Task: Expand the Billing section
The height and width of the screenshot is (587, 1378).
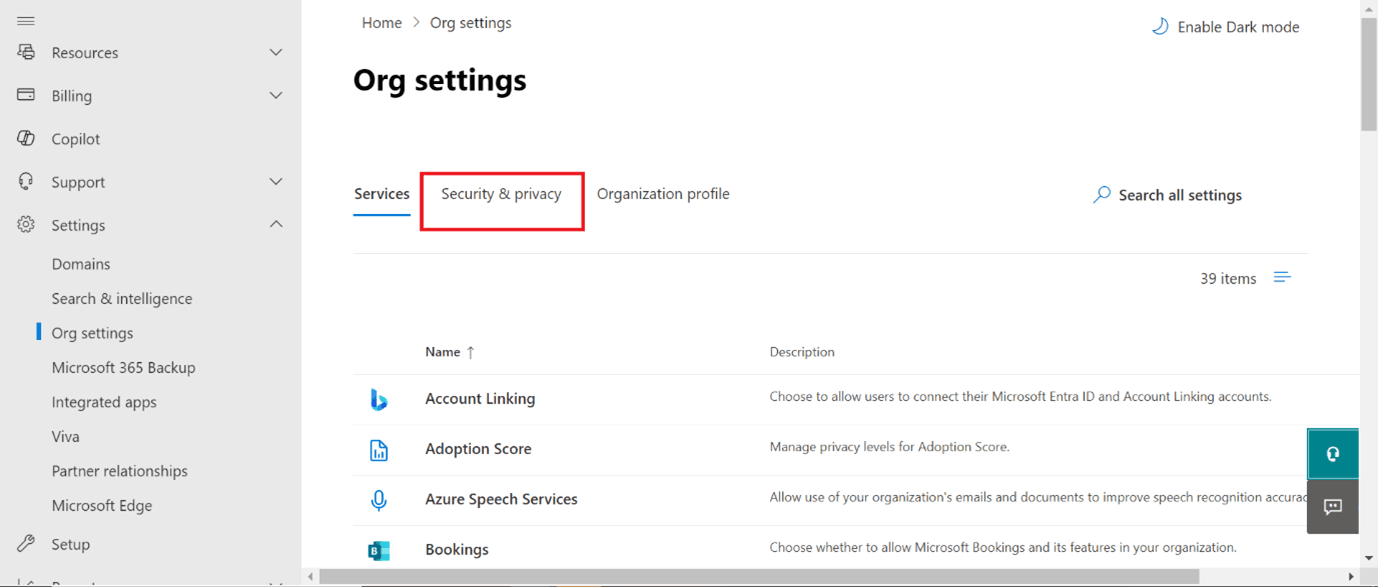Action: pyautogui.click(x=275, y=95)
